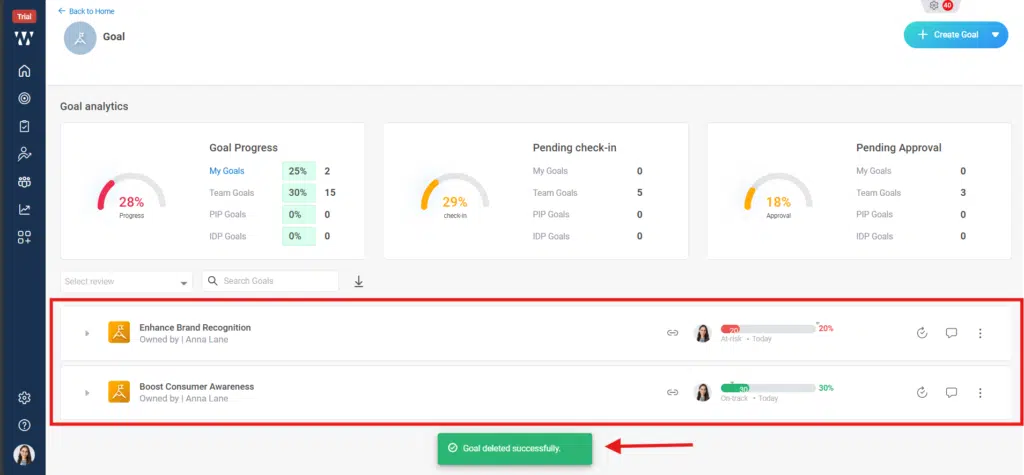Open Create Goal dropdown arrow
Image resolution: width=1024 pixels, height=475 pixels.
click(x=995, y=35)
